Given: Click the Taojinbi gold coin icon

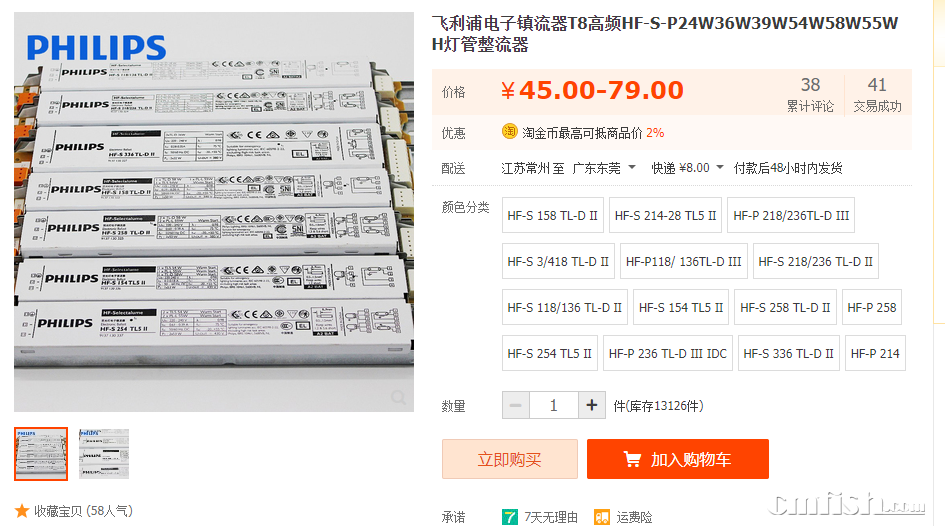Looking at the screenshot, I should (x=509, y=131).
